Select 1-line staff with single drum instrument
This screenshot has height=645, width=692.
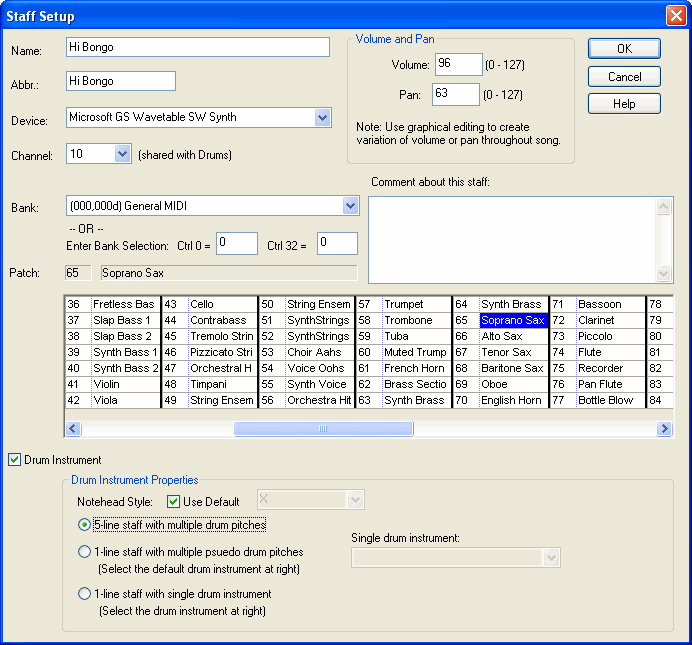point(84,593)
